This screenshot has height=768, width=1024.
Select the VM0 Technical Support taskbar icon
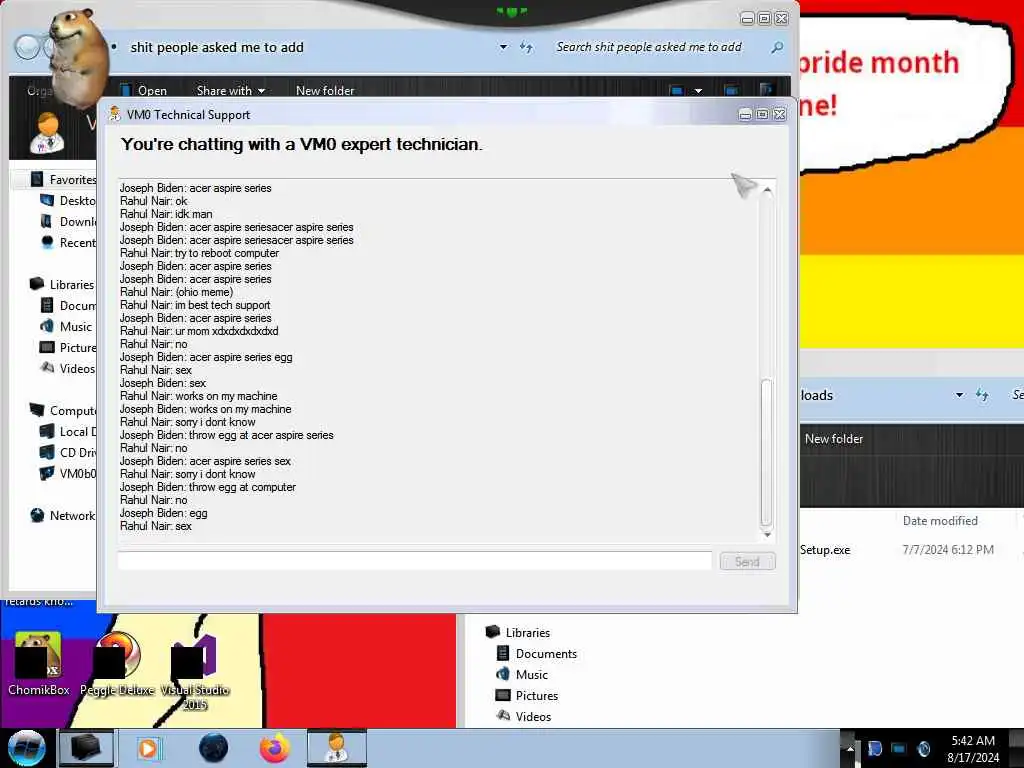click(x=337, y=748)
